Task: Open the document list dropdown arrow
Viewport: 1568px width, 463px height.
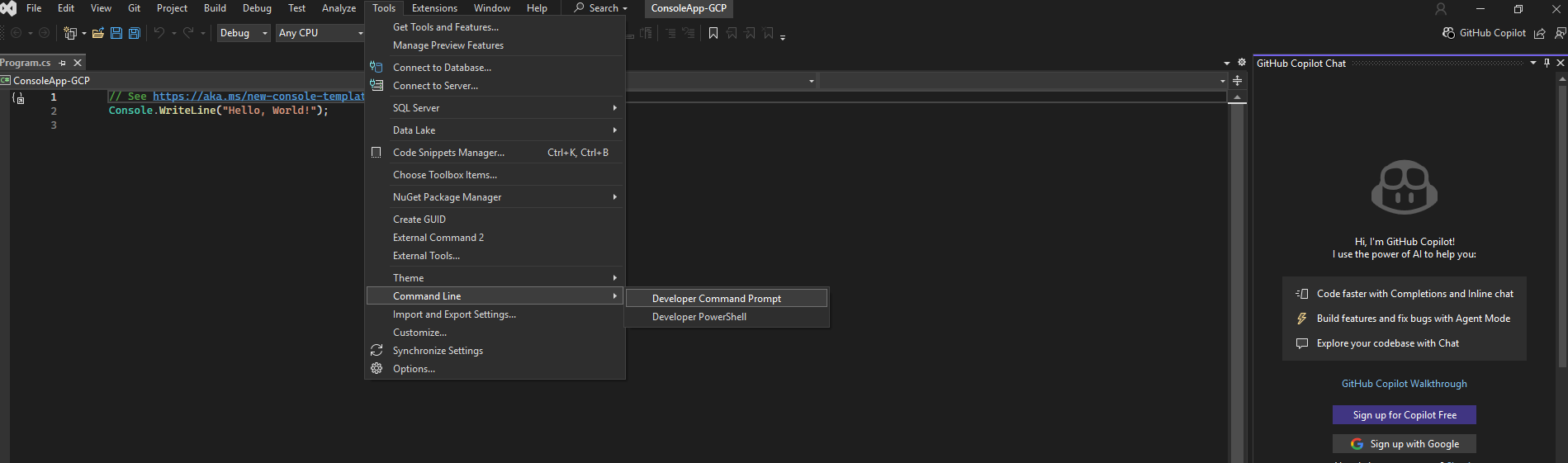Action: [1227, 63]
